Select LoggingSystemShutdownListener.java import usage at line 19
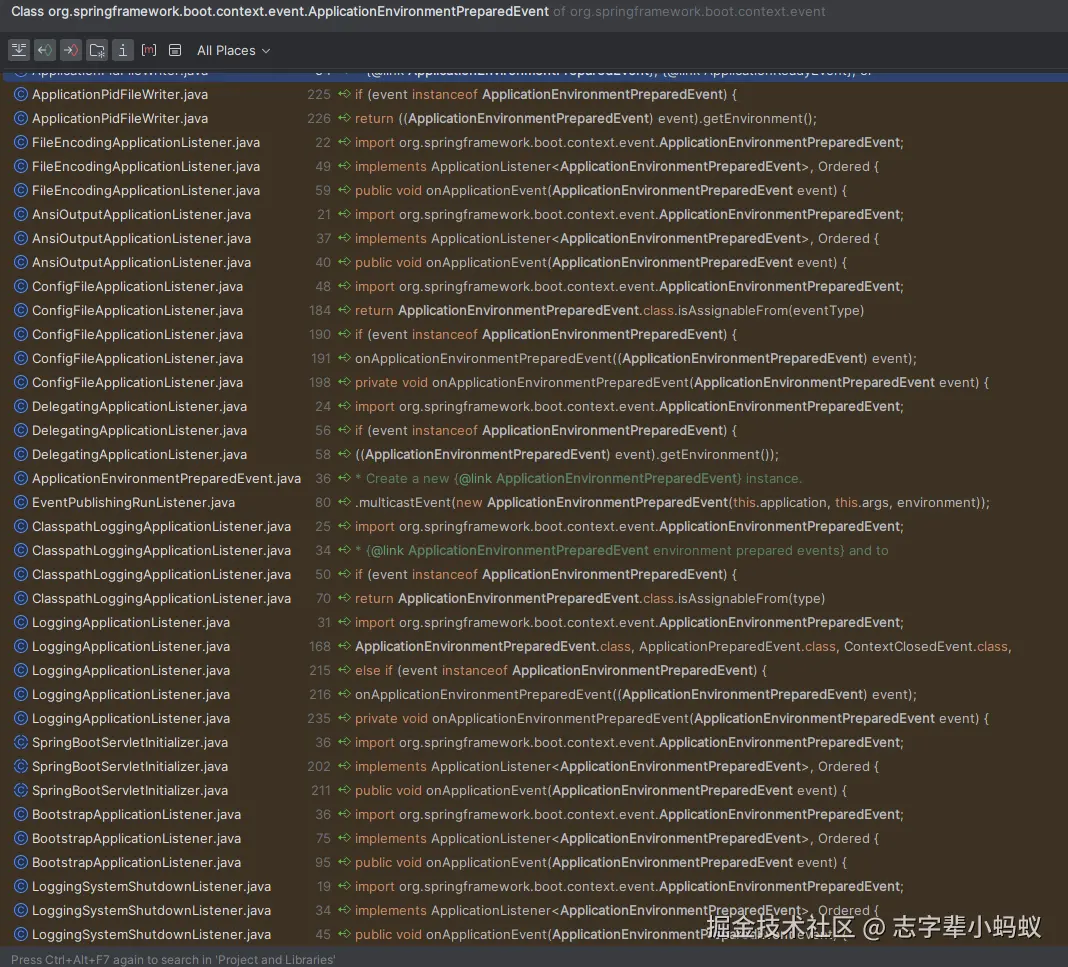This screenshot has height=967, width=1068. [x=629, y=887]
